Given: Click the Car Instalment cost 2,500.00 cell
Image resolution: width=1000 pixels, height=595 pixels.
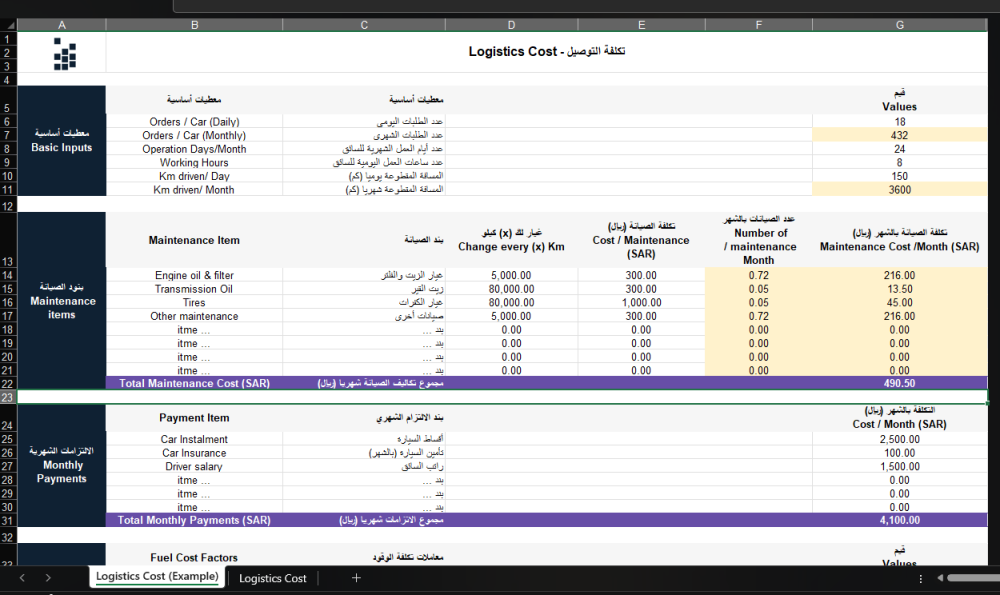Looking at the screenshot, I should click(x=899, y=440).
